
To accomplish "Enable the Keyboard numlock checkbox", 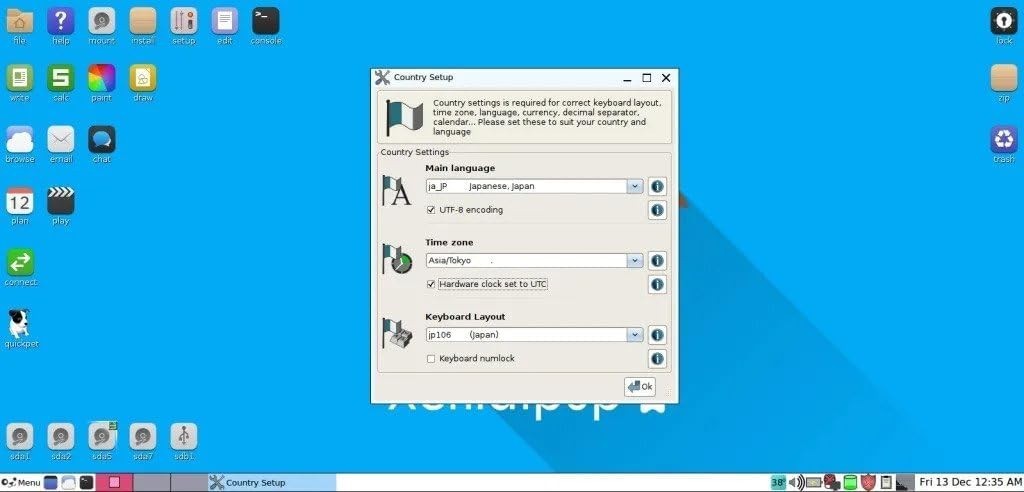I will click(x=430, y=359).
